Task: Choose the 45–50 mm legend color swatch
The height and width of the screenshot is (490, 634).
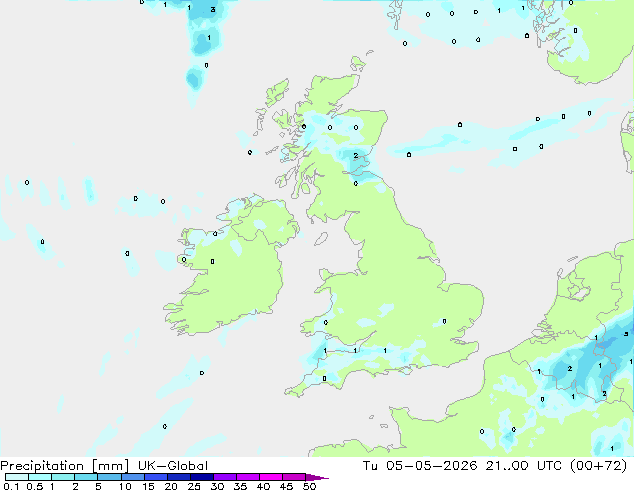Action: click(294, 477)
